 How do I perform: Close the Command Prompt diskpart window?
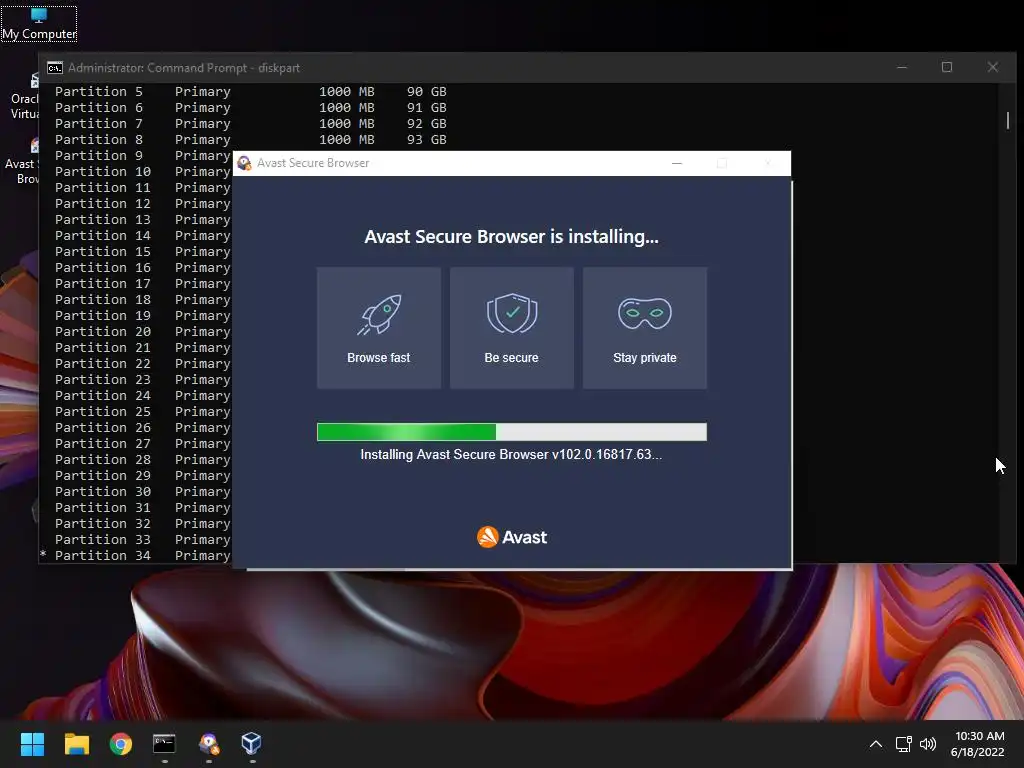[993, 67]
